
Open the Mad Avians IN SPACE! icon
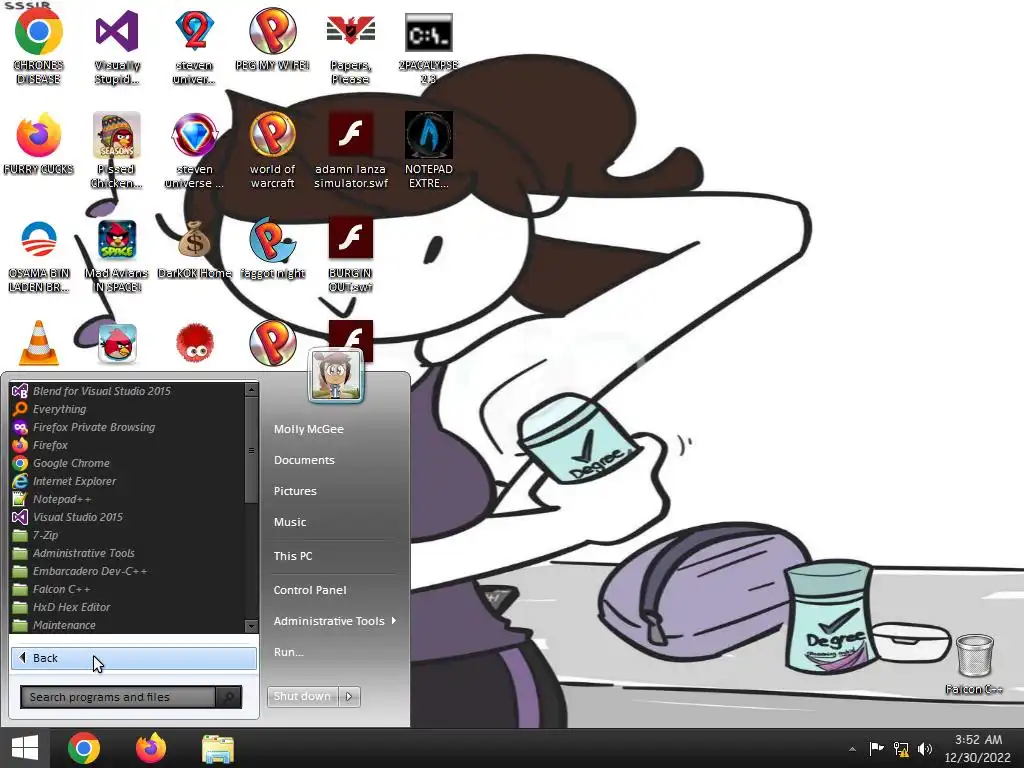point(117,255)
